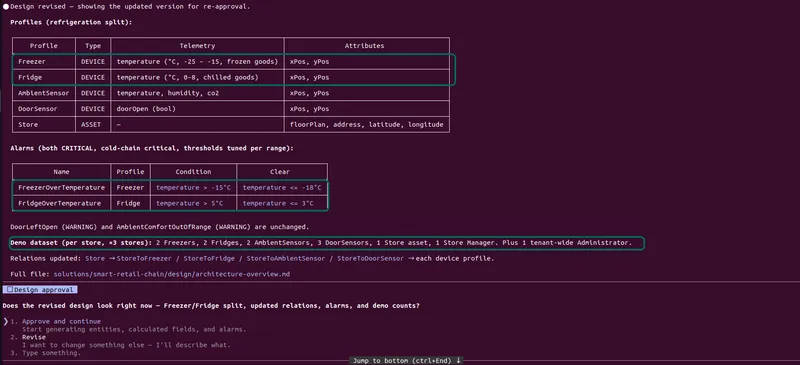Click the selection arrow beside option 1
Image resolution: width=800 pixels, height=365 pixels.
(5, 322)
